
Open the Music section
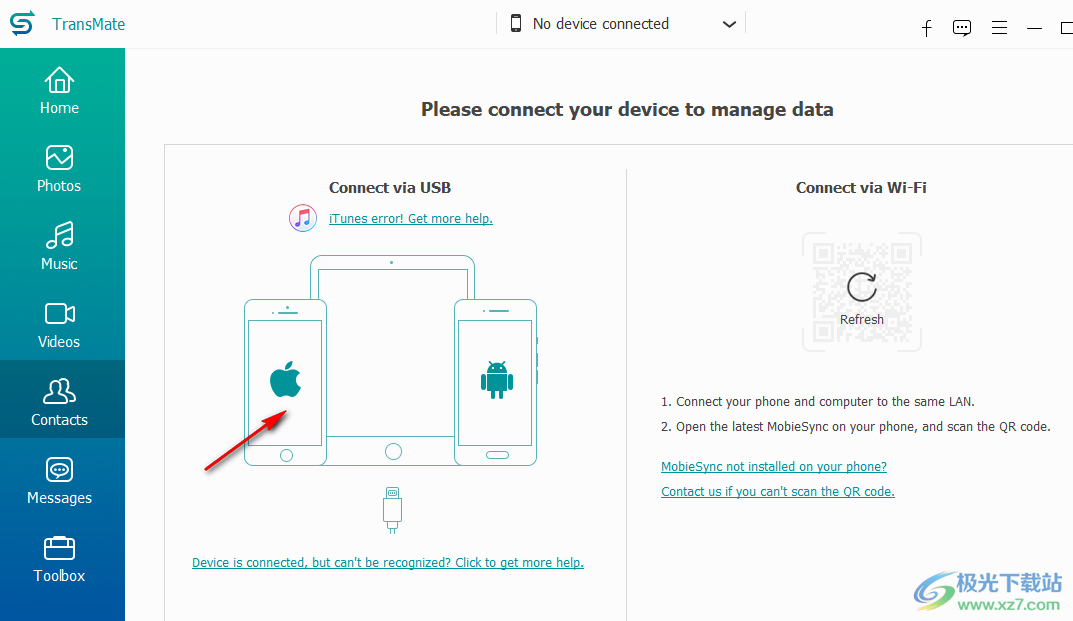point(60,247)
